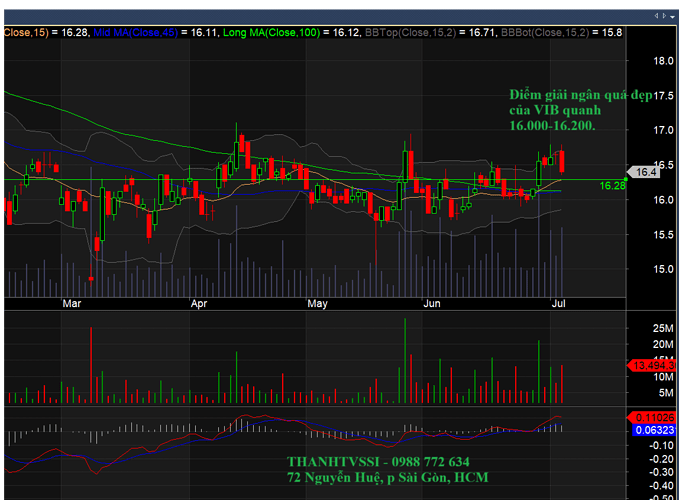Click the red 0.11026 MACD value tag
Screen dimensions: 679x500
(651, 418)
